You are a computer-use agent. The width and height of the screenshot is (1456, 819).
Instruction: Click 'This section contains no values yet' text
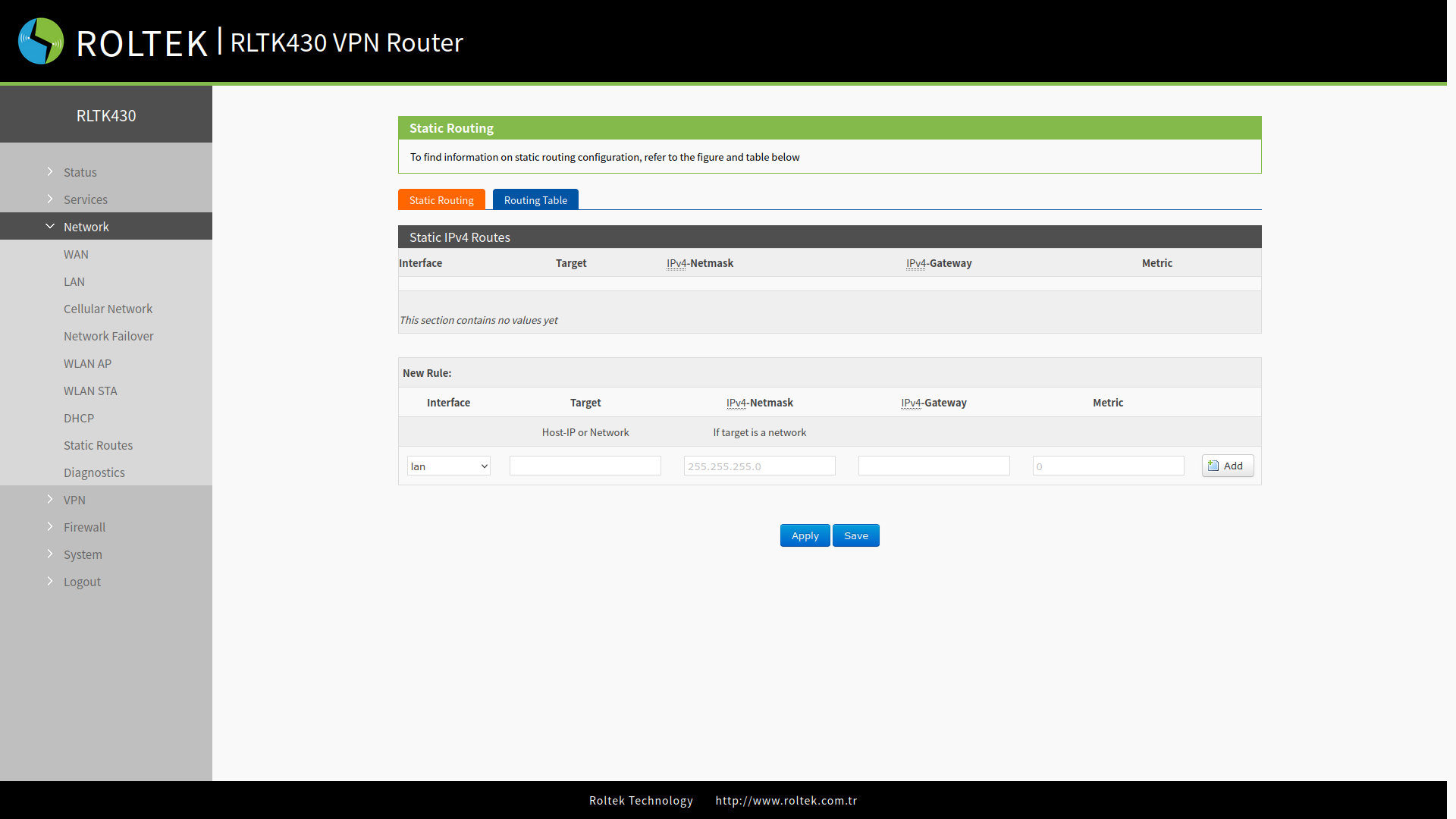(479, 320)
